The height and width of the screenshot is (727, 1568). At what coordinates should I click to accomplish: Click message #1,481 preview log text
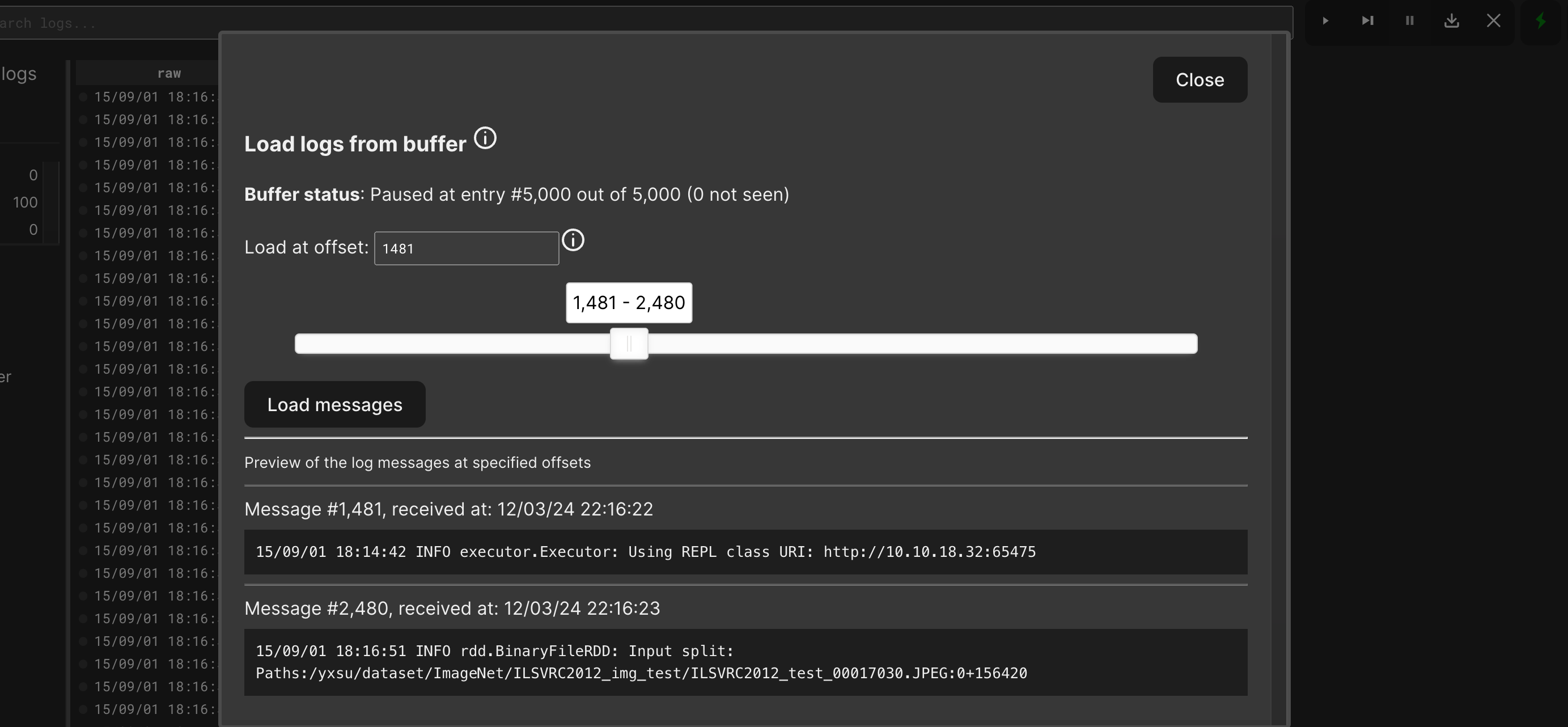[645, 552]
